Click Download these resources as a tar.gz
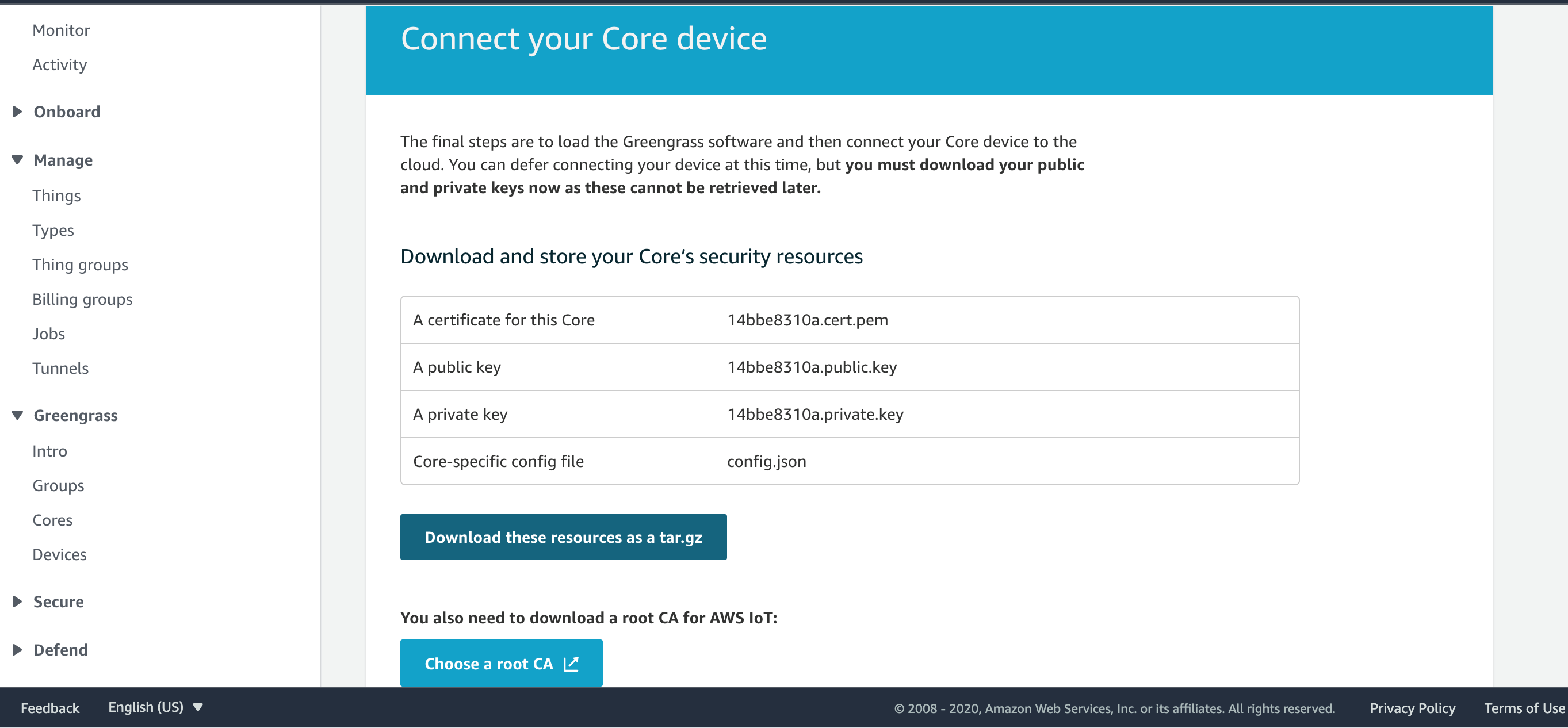1568x728 pixels. click(563, 537)
